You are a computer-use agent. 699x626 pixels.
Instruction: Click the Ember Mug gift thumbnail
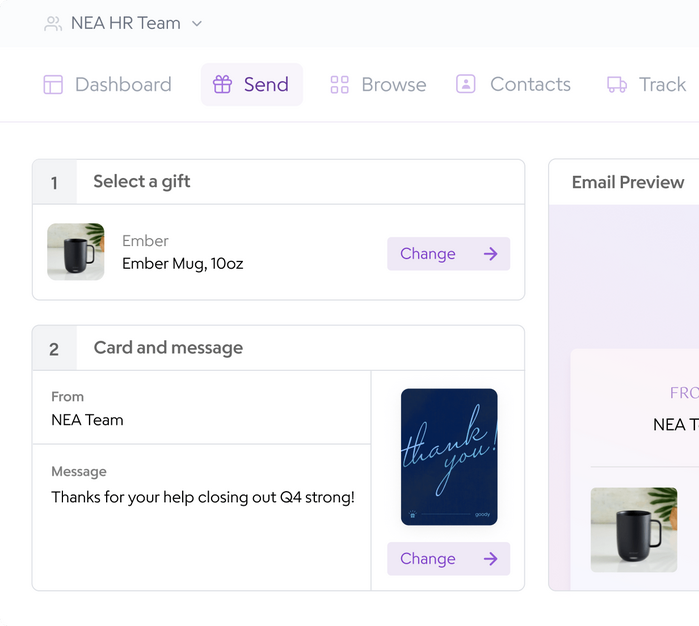click(x=76, y=252)
